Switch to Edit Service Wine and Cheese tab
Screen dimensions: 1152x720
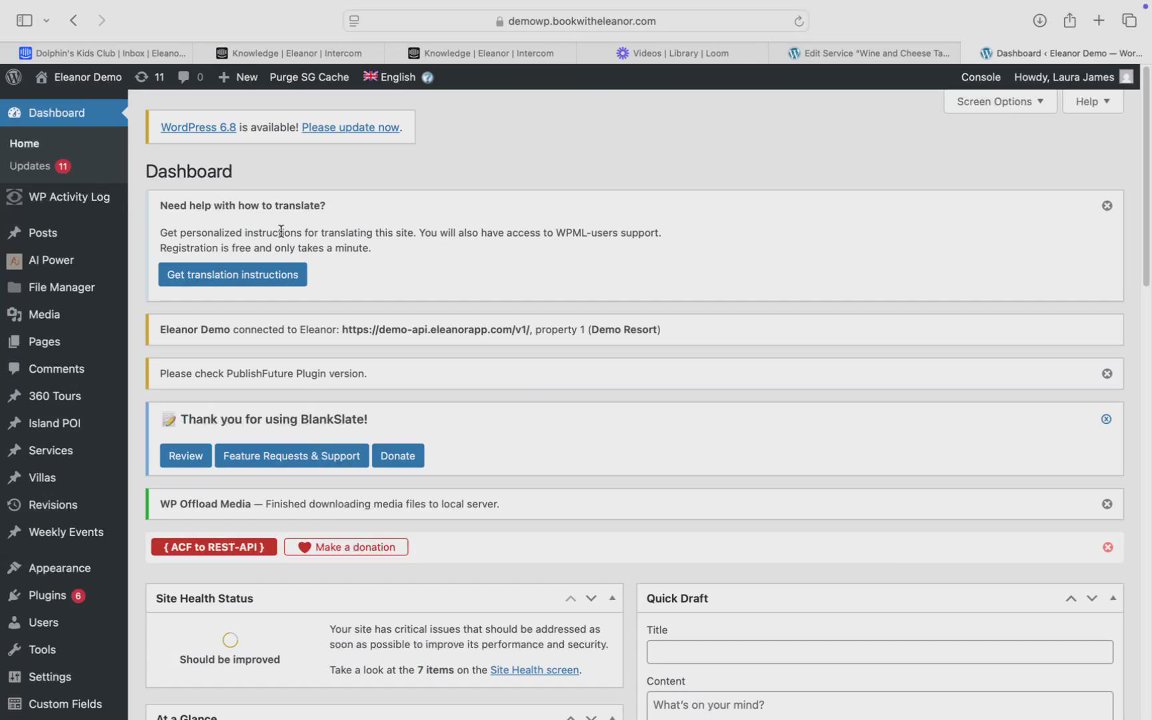[x=868, y=53]
